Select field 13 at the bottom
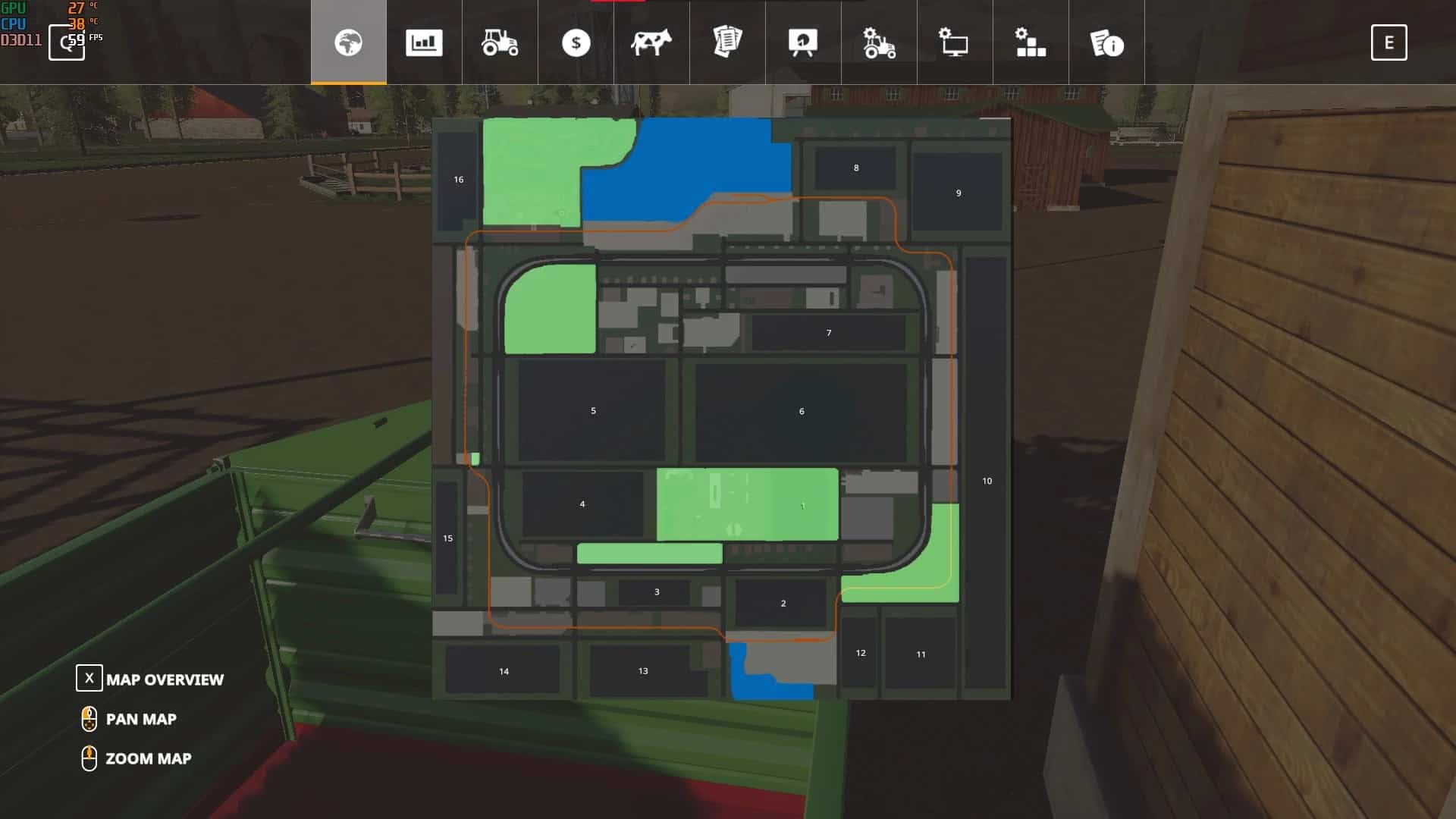This screenshot has height=819, width=1456. tap(642, 670)
